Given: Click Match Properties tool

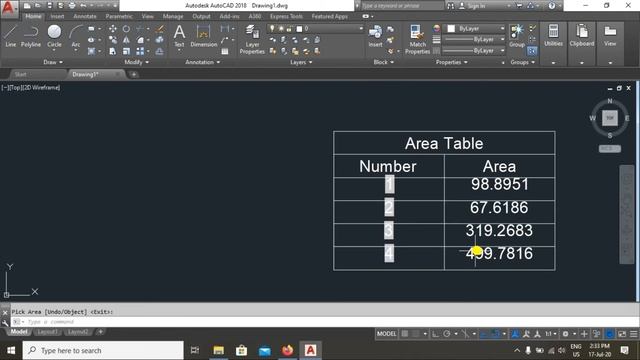Looking at the screenshot, I should coord(417,39).
